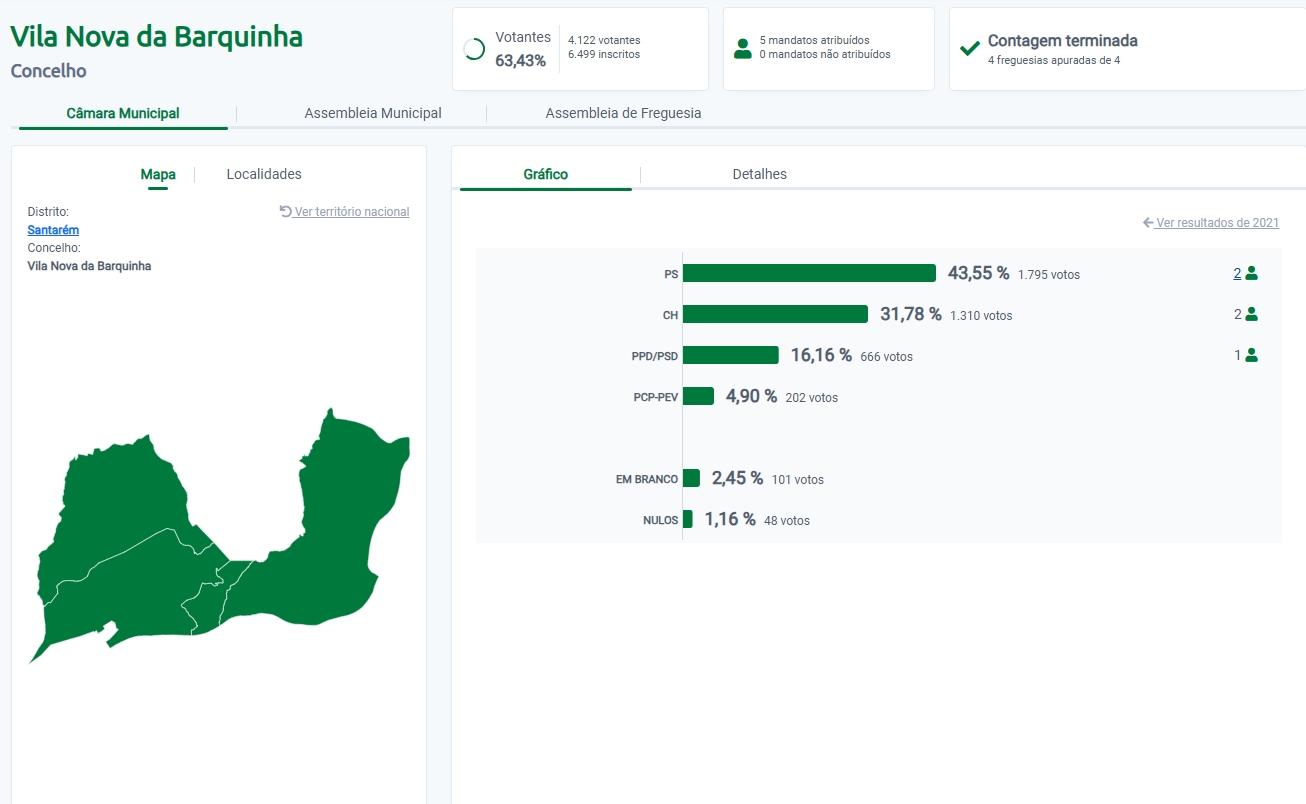The image size is (1306, 804).
Task: Click the CH green results bar
Action: click(x=774, y=314)
